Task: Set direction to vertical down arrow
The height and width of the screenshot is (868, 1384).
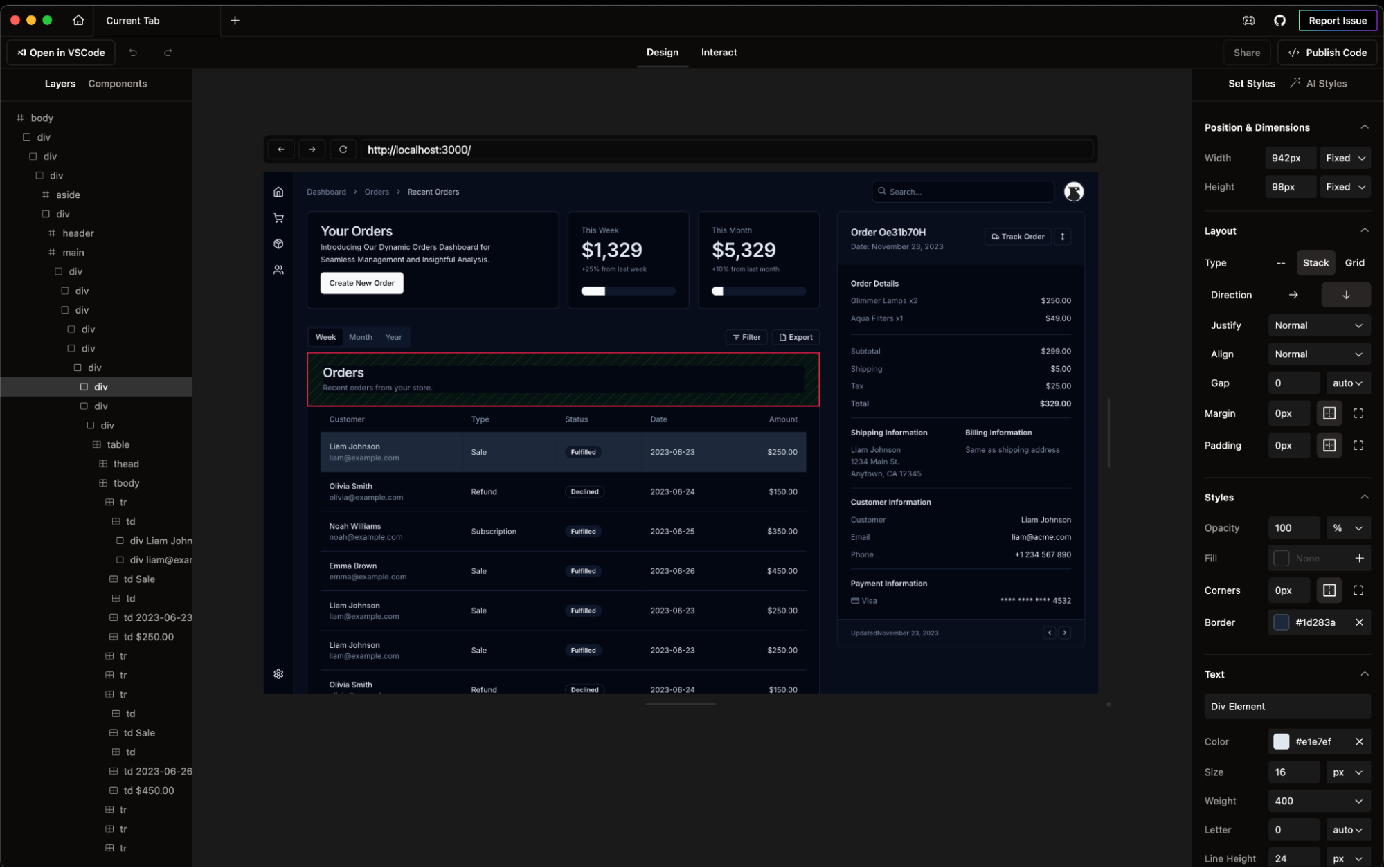Action: coord(1345,295)
